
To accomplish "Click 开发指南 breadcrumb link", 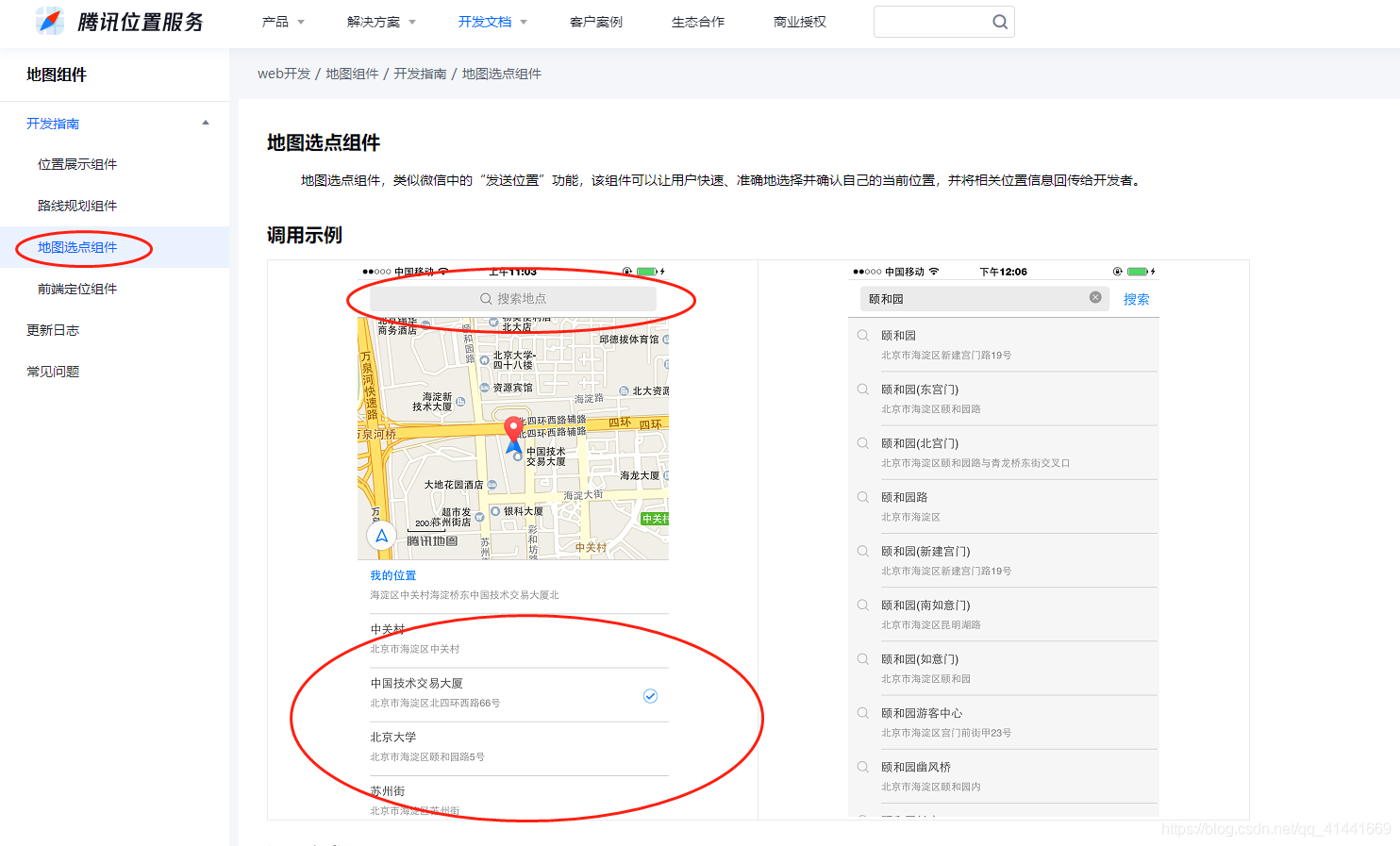I will point(420,74).
